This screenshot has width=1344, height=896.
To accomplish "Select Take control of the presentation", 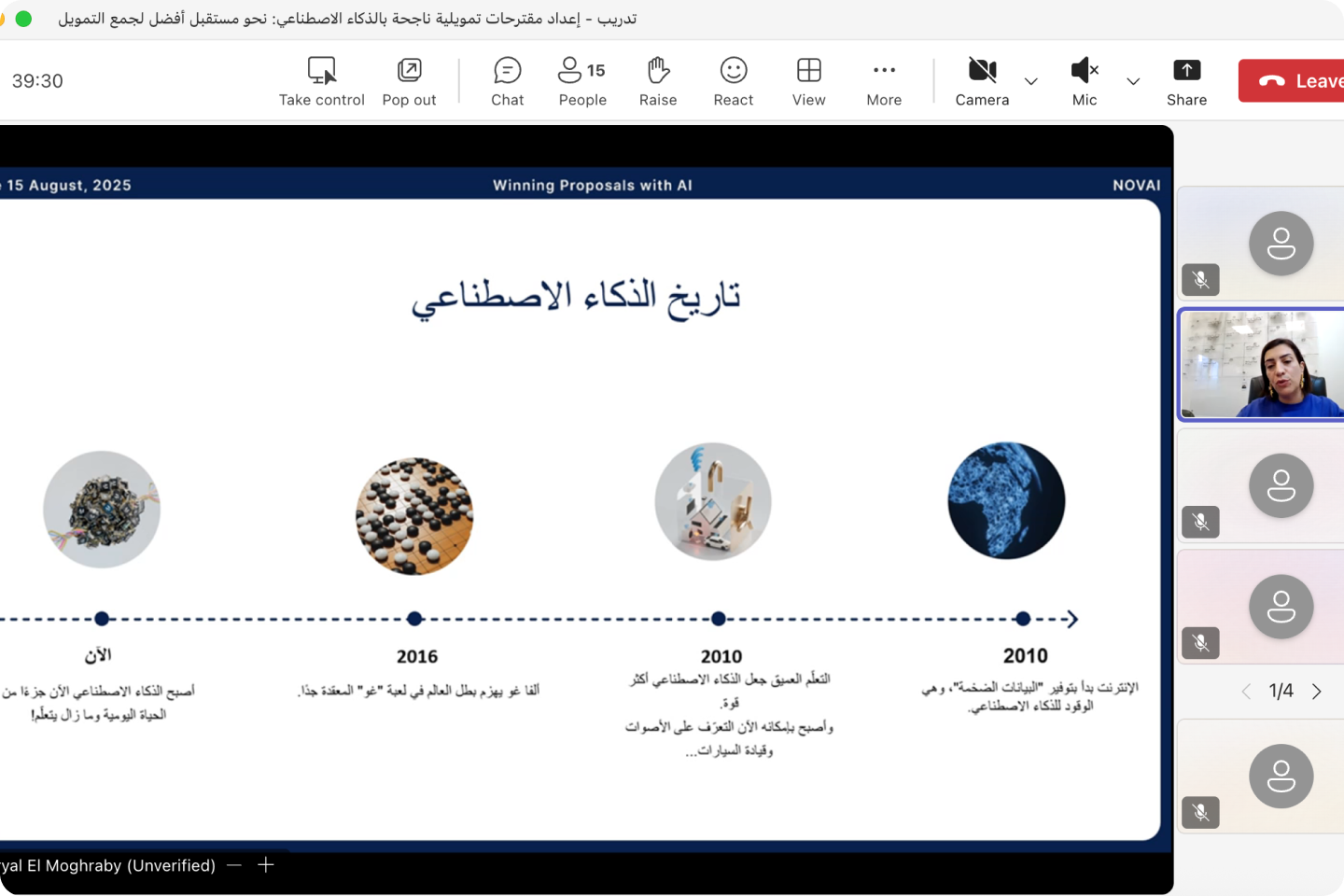I will [321, 80].
